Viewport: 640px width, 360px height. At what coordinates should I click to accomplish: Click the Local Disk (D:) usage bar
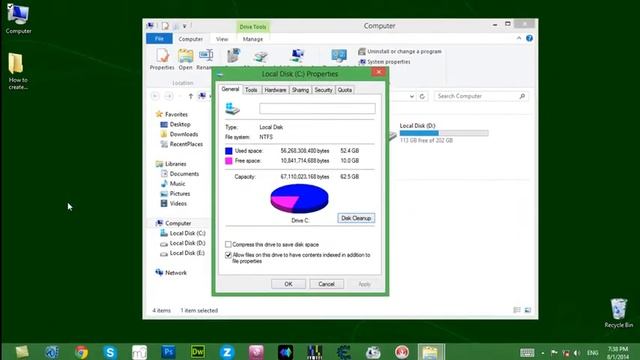tap(444, 133)
